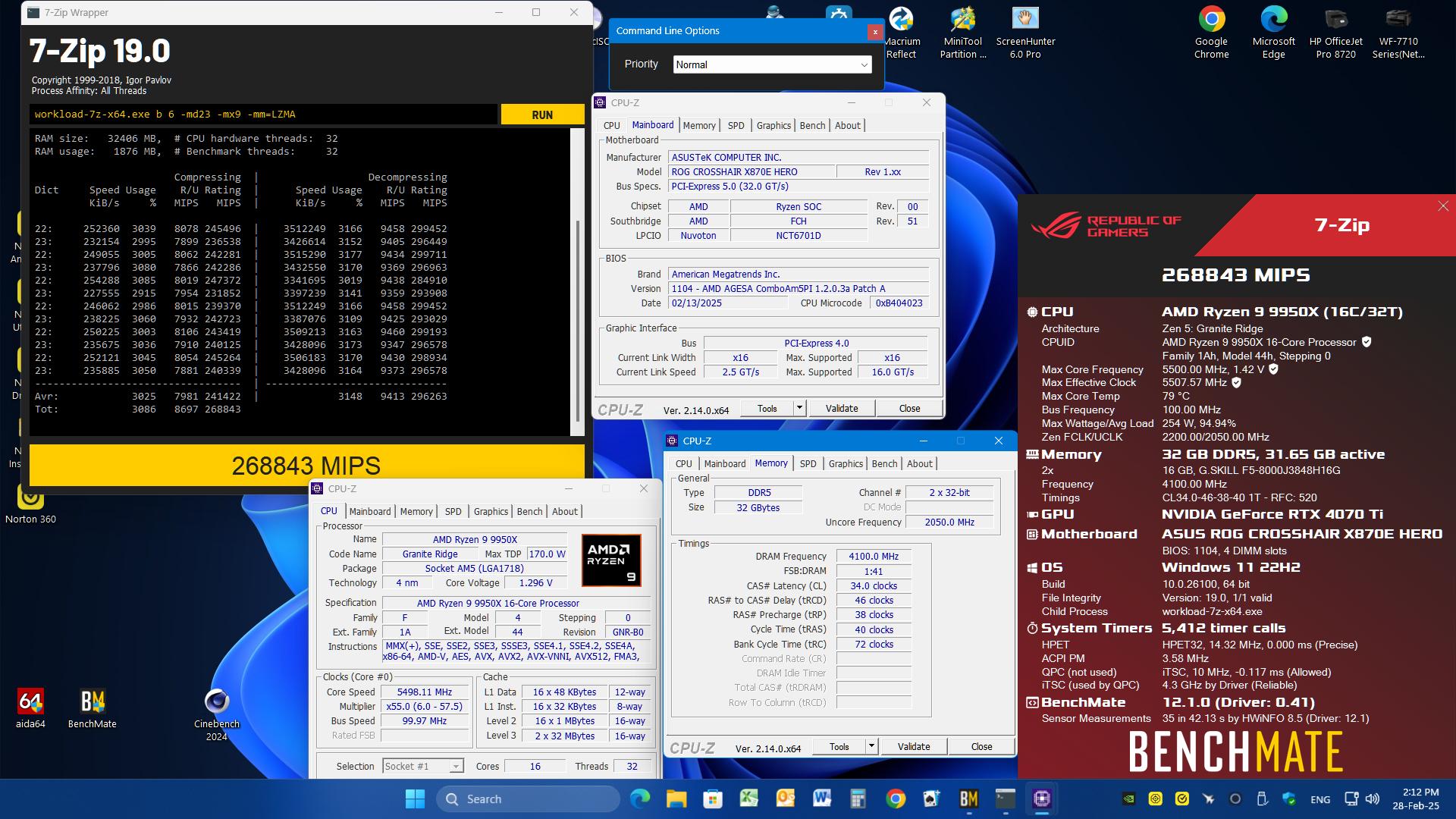Open Microsoft Store from taskbar
Viewport: 1456px width, 819px height.
713,799
